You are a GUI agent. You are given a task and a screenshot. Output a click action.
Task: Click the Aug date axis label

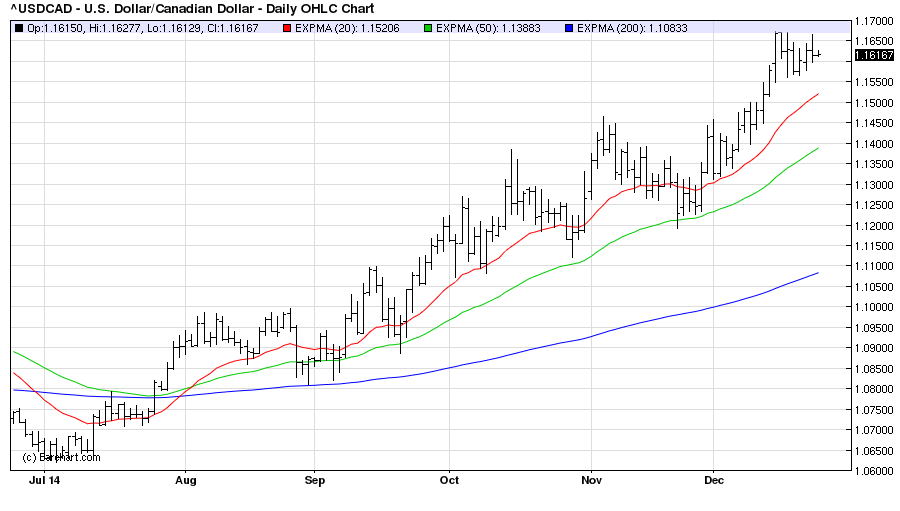point(186,481)
